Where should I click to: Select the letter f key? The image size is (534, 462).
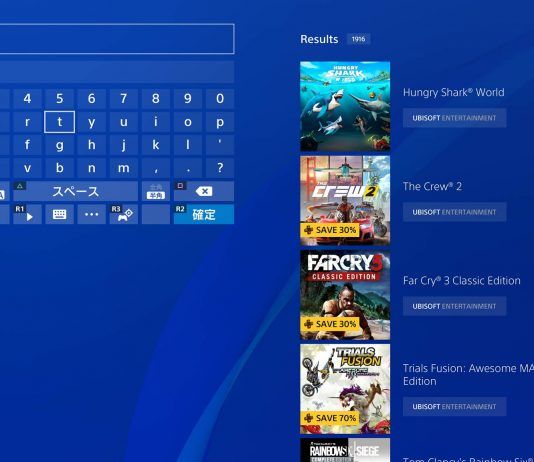[27, 145]
